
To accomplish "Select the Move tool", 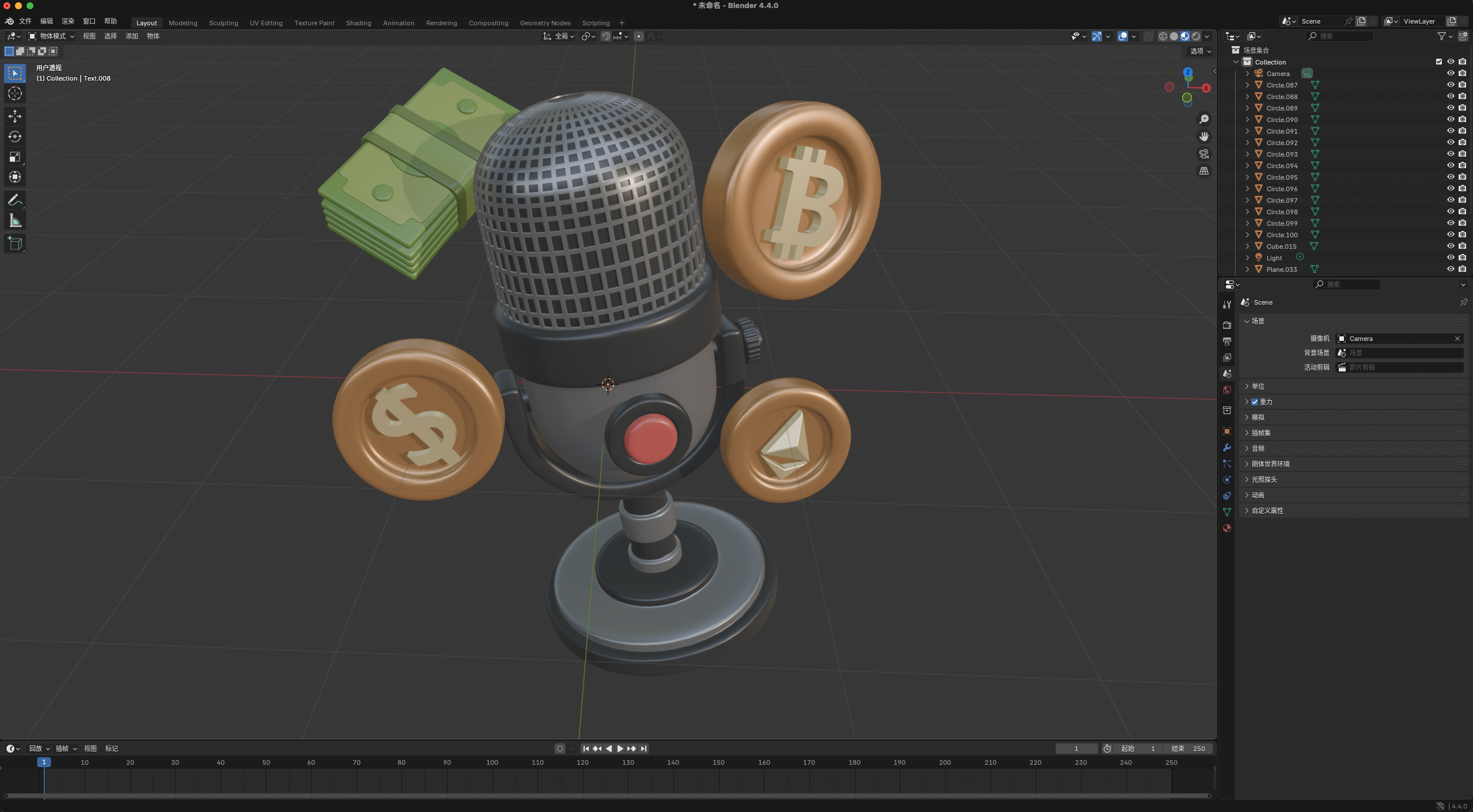I will tap(15, 116).
